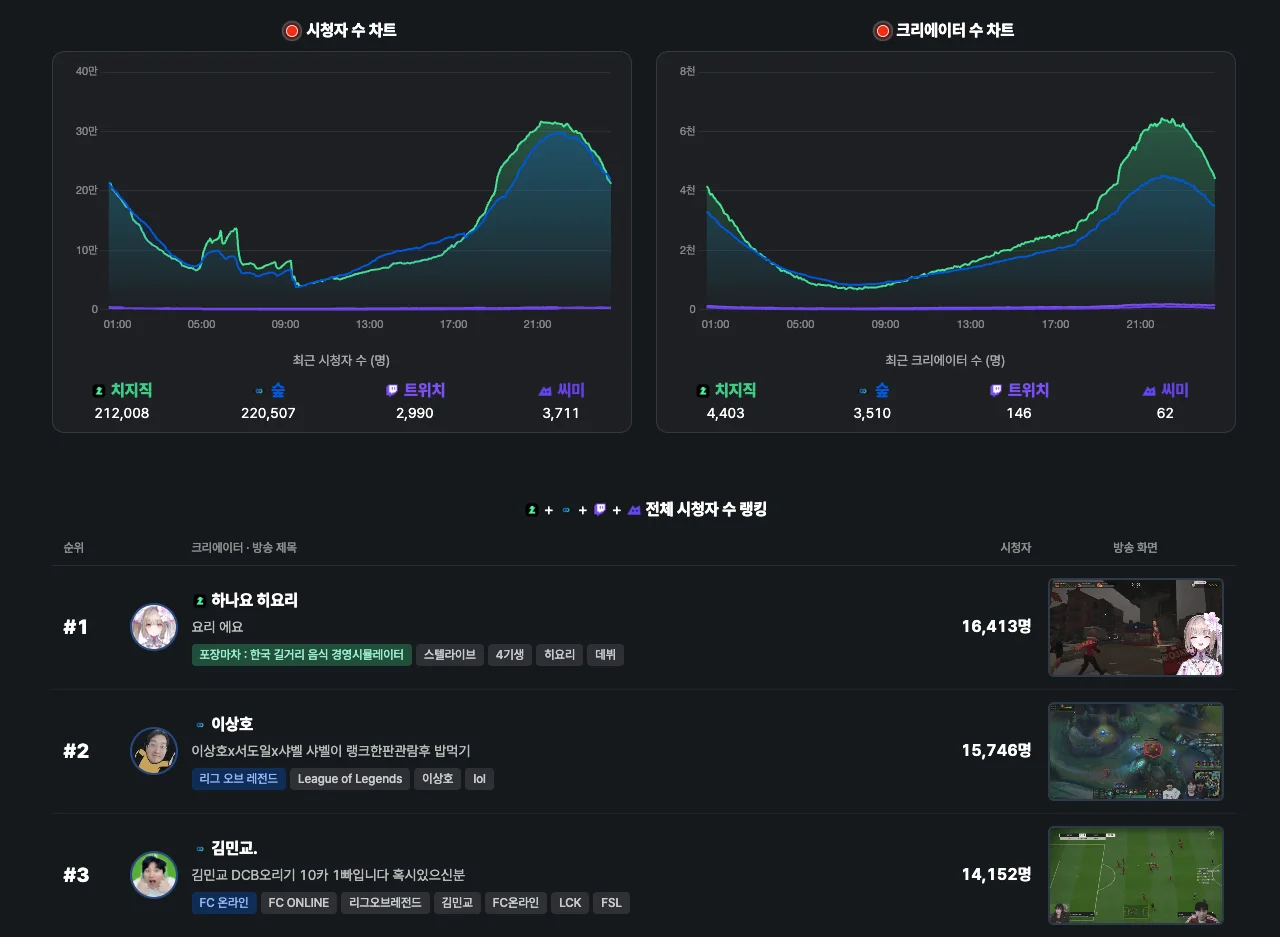
Task: Select the lol tag
Action: pyautogui.click(x=479, y=779)
